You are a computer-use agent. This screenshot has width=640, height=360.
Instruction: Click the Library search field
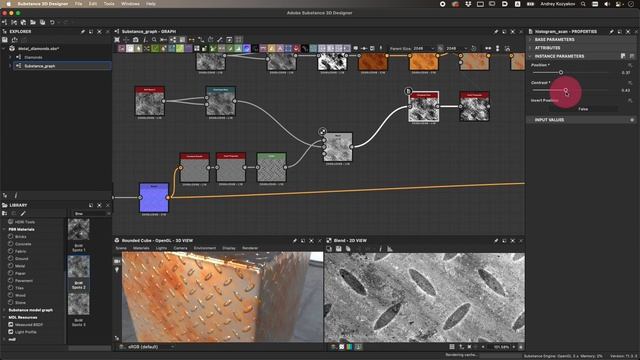click(92, 213)
